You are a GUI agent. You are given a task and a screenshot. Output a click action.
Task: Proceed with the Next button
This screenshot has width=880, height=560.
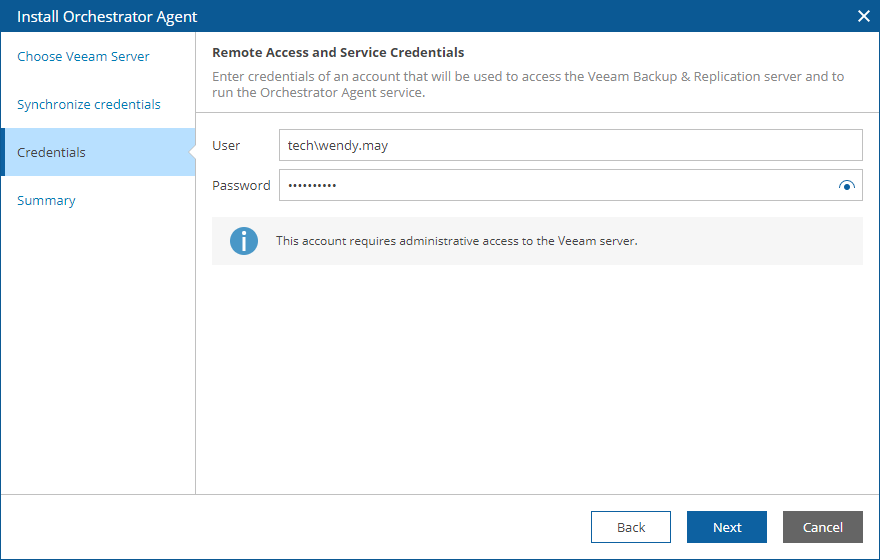pos(727,527)
